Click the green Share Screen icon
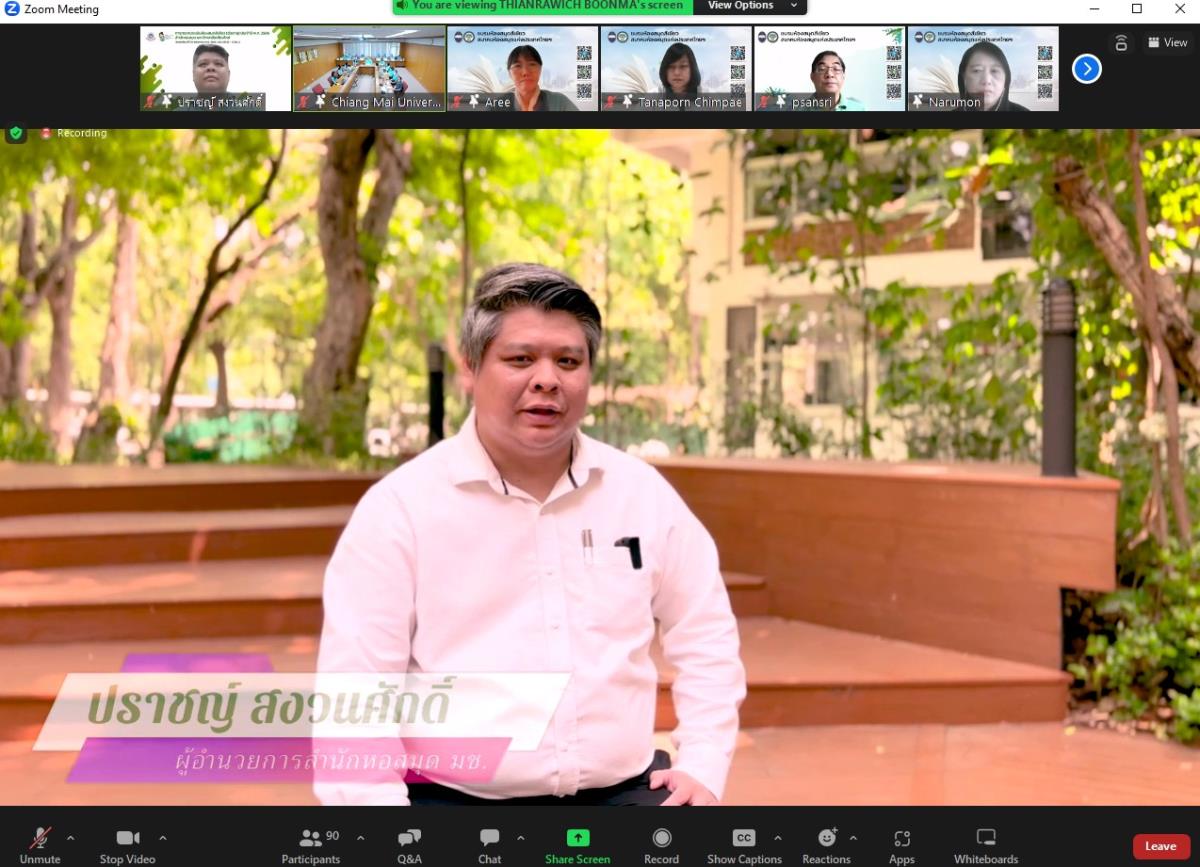 pyautogui.click(x=577, y=838)
